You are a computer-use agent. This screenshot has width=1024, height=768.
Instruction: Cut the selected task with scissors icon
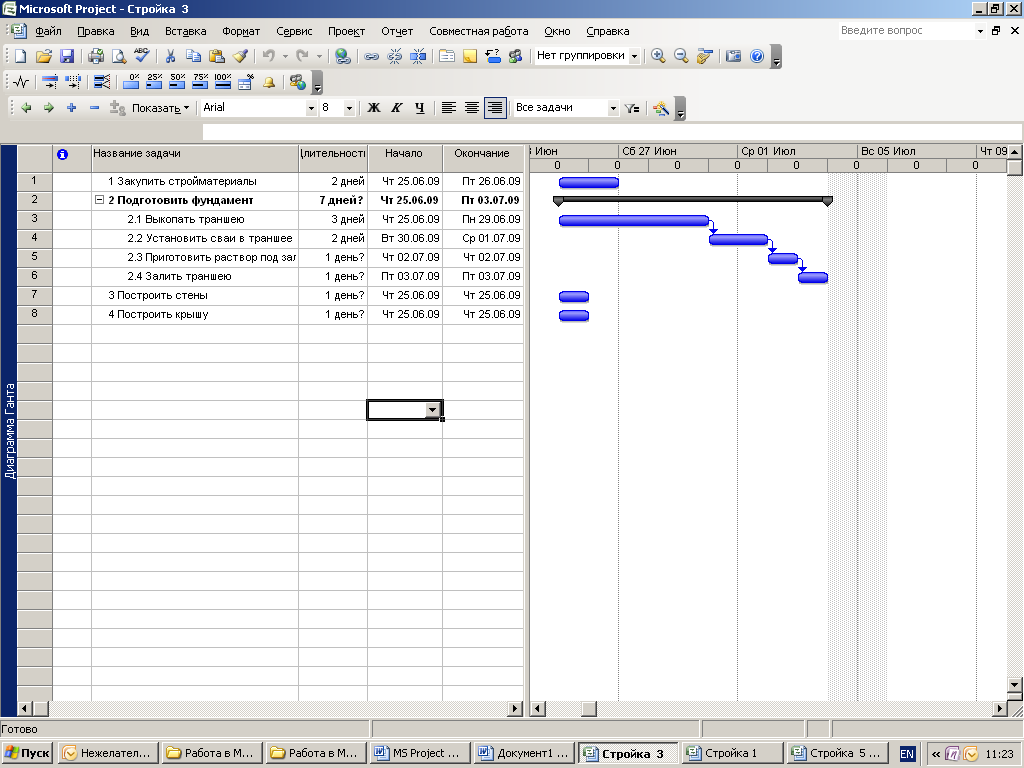pyautogui.click(x=170, y=56)
